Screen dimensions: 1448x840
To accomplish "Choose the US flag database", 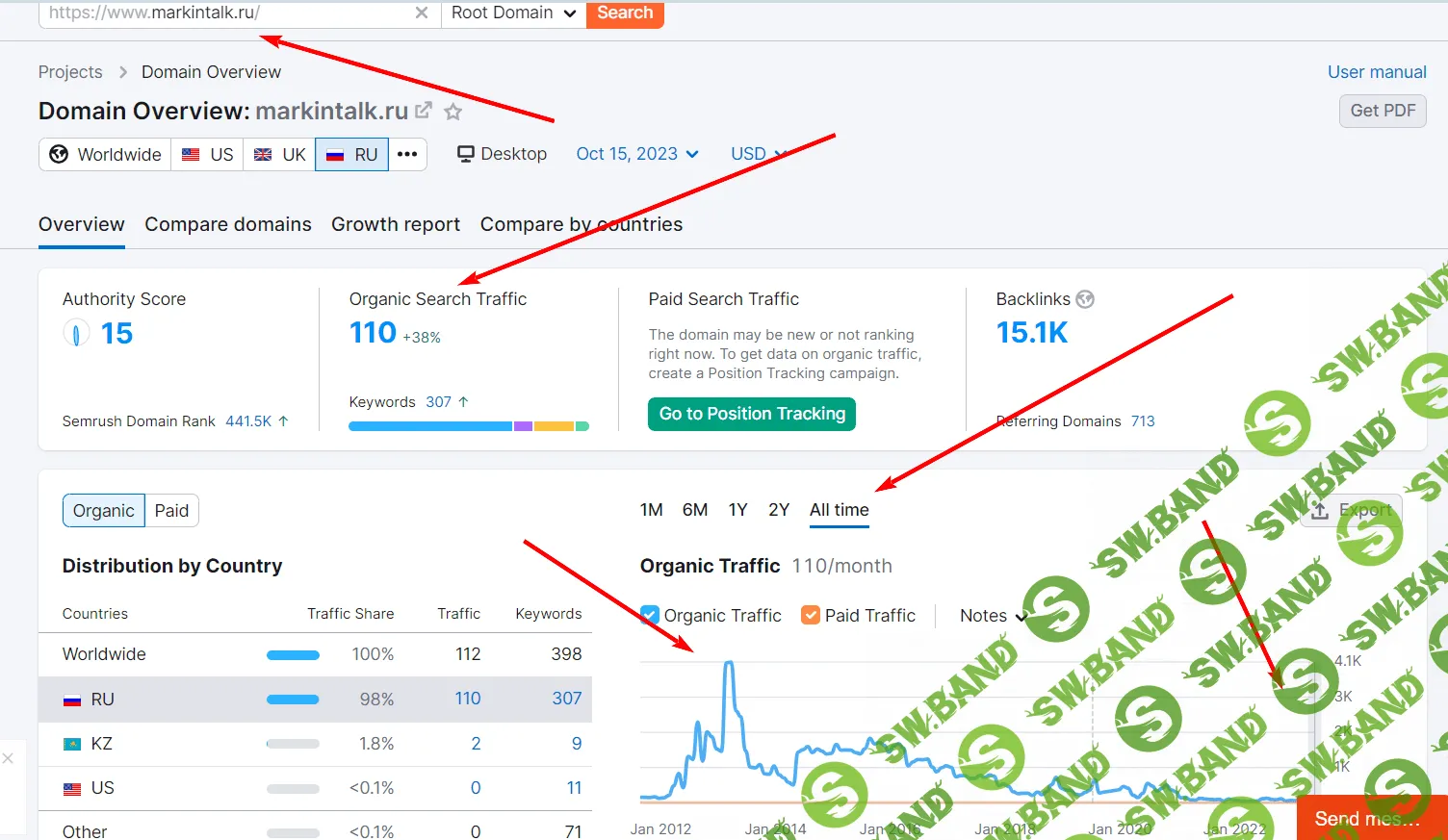I will click(x=208, y=154).
